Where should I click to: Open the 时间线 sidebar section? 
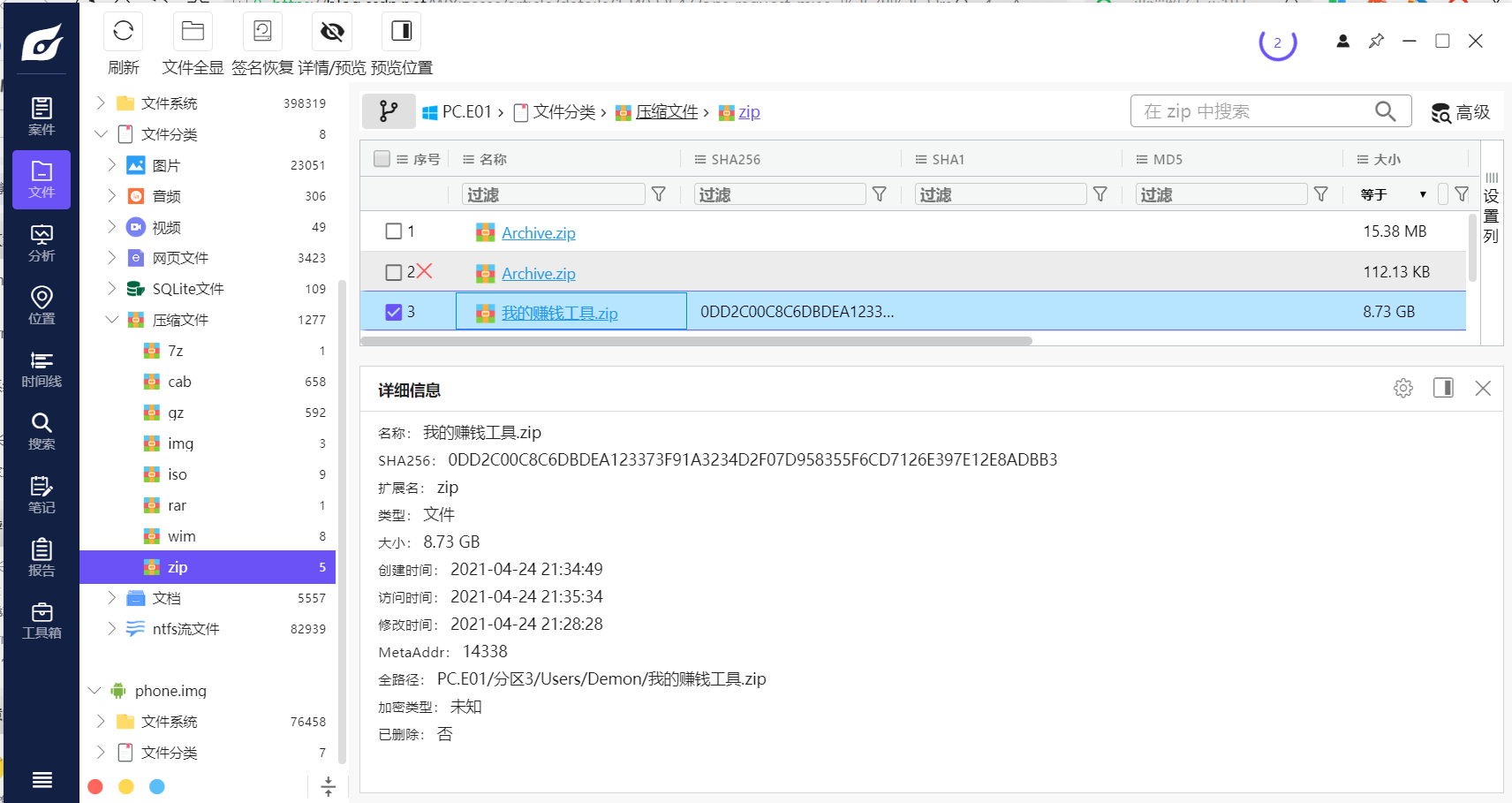42,368
